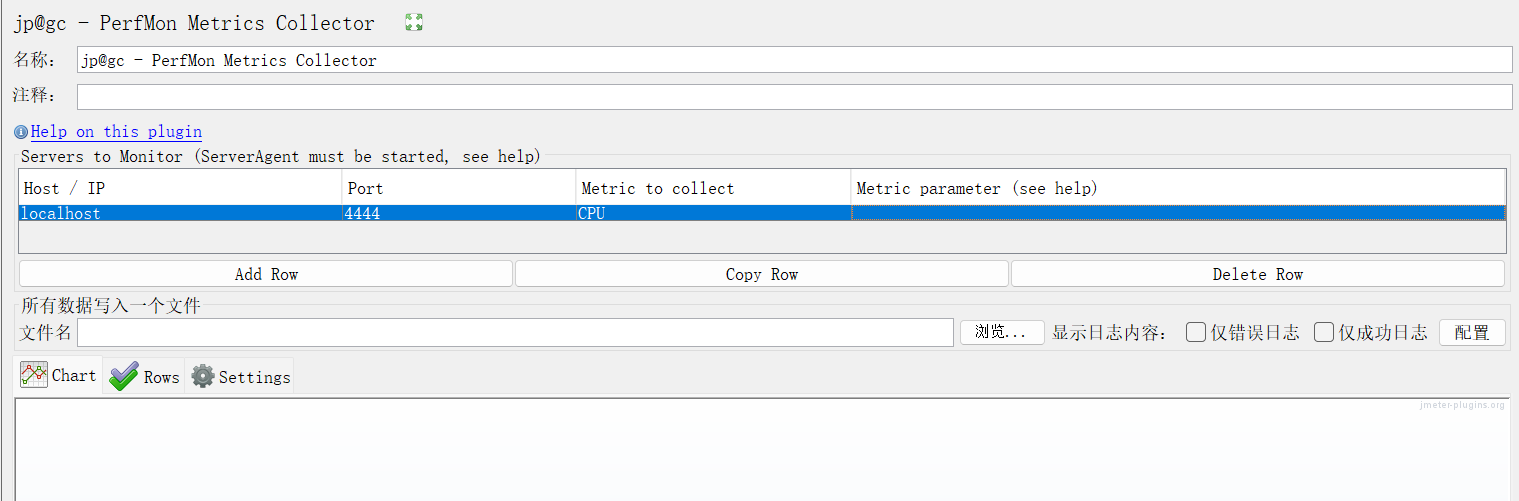Enable the 仅错误日志 checkbox

point(1196,333)
